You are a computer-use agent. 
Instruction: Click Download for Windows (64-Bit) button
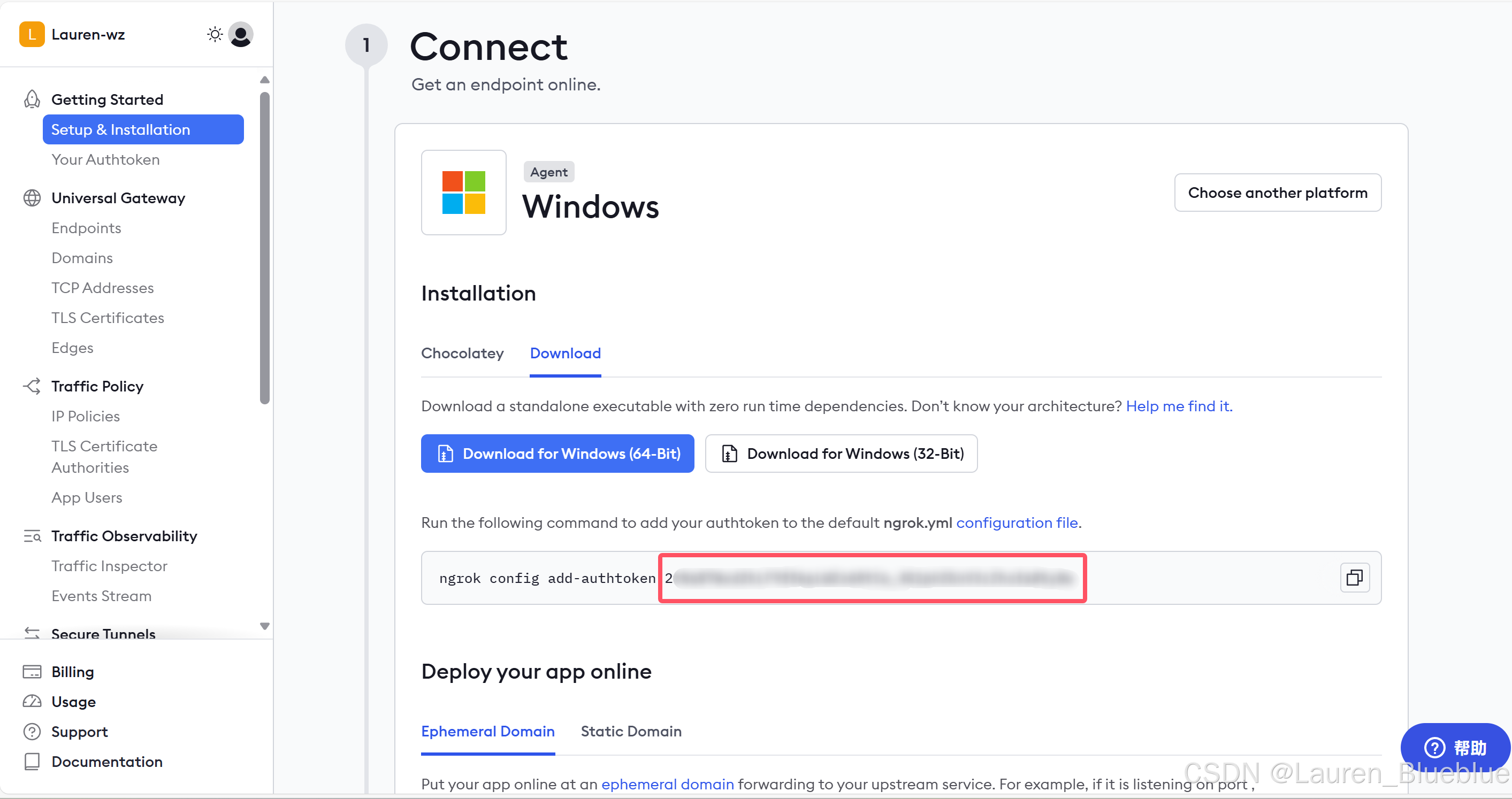click(x=557, y=454)
